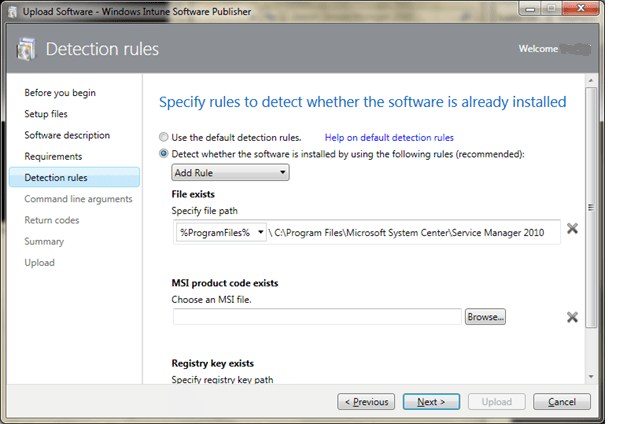Open the Add Rule dropdown
Viewport: 627px width, 424px height.
coord(231,173)
